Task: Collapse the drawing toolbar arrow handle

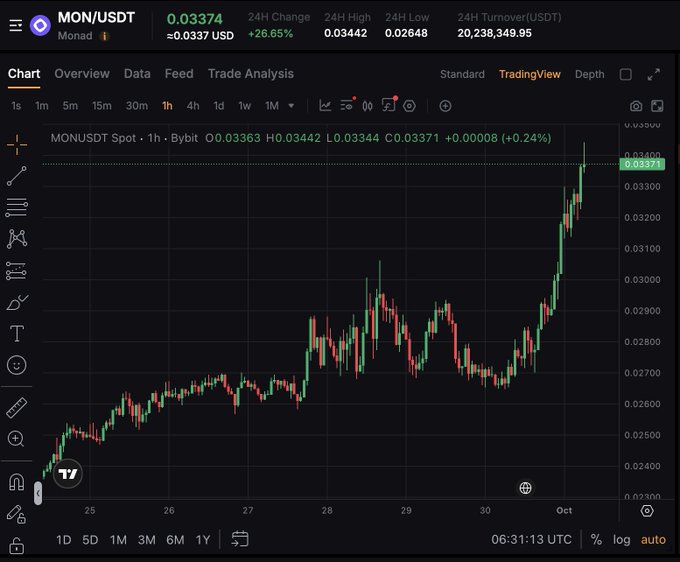Action: tap(38, 493)
